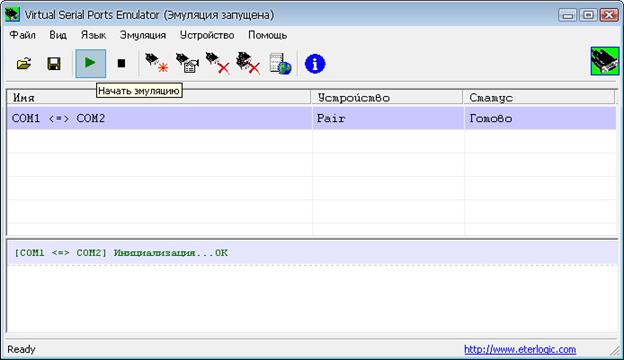
Task: Open About info with the blue 'i' icon
Action: [315, 64]
